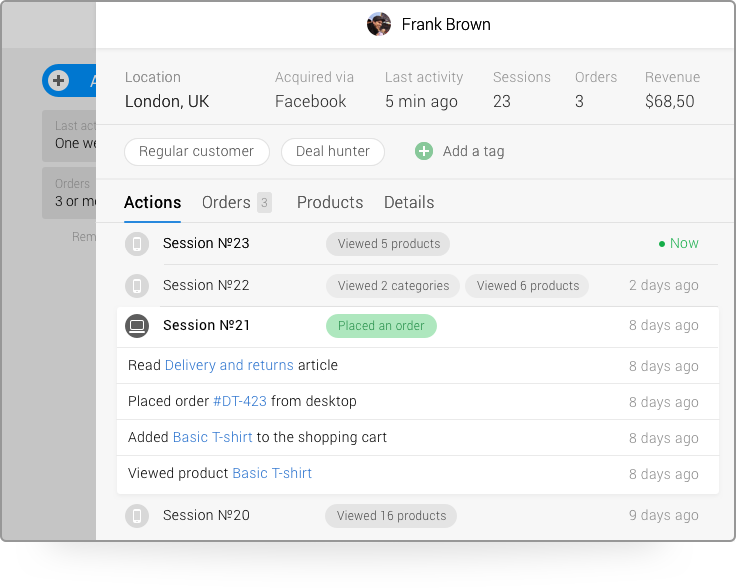Viewport: 736px width, 588px height.
Task: Switch to the Actions tab
Action: [152, 203]
